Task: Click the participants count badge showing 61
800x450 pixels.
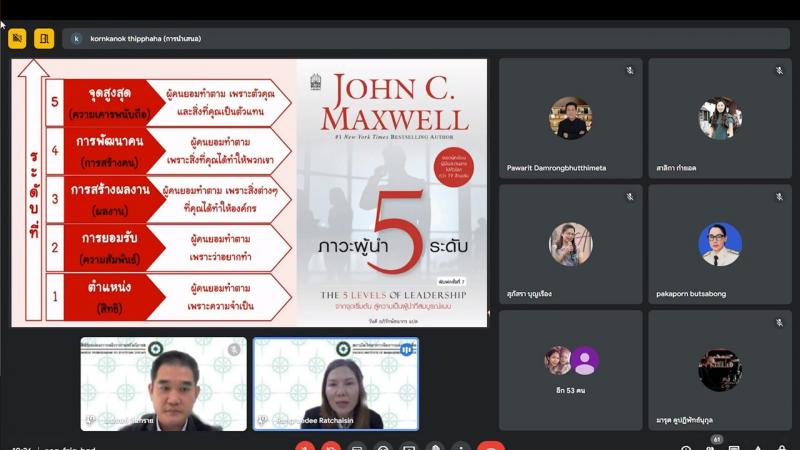Action: tap(716, 439)
